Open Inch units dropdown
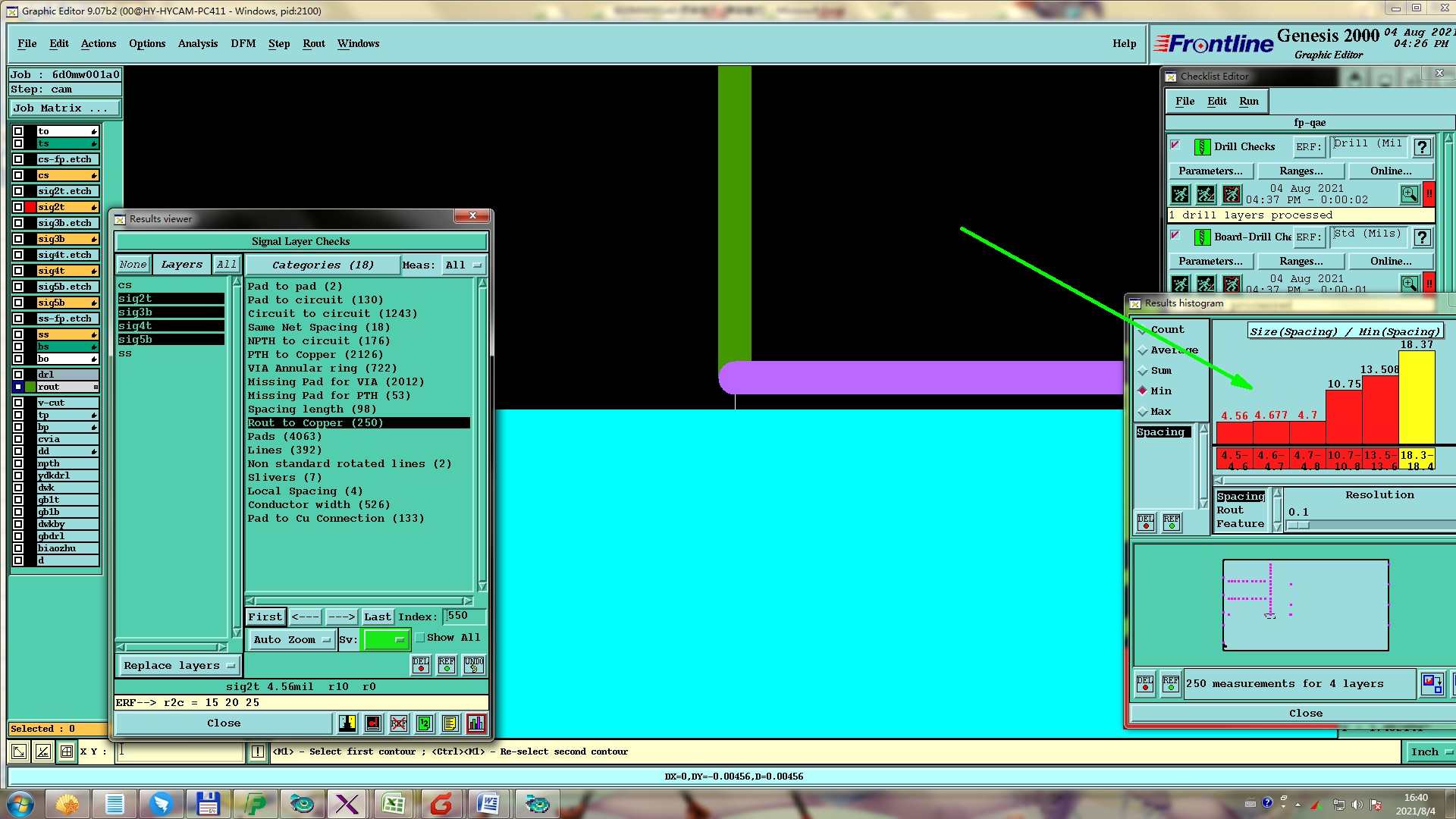 coord(1431,752)
